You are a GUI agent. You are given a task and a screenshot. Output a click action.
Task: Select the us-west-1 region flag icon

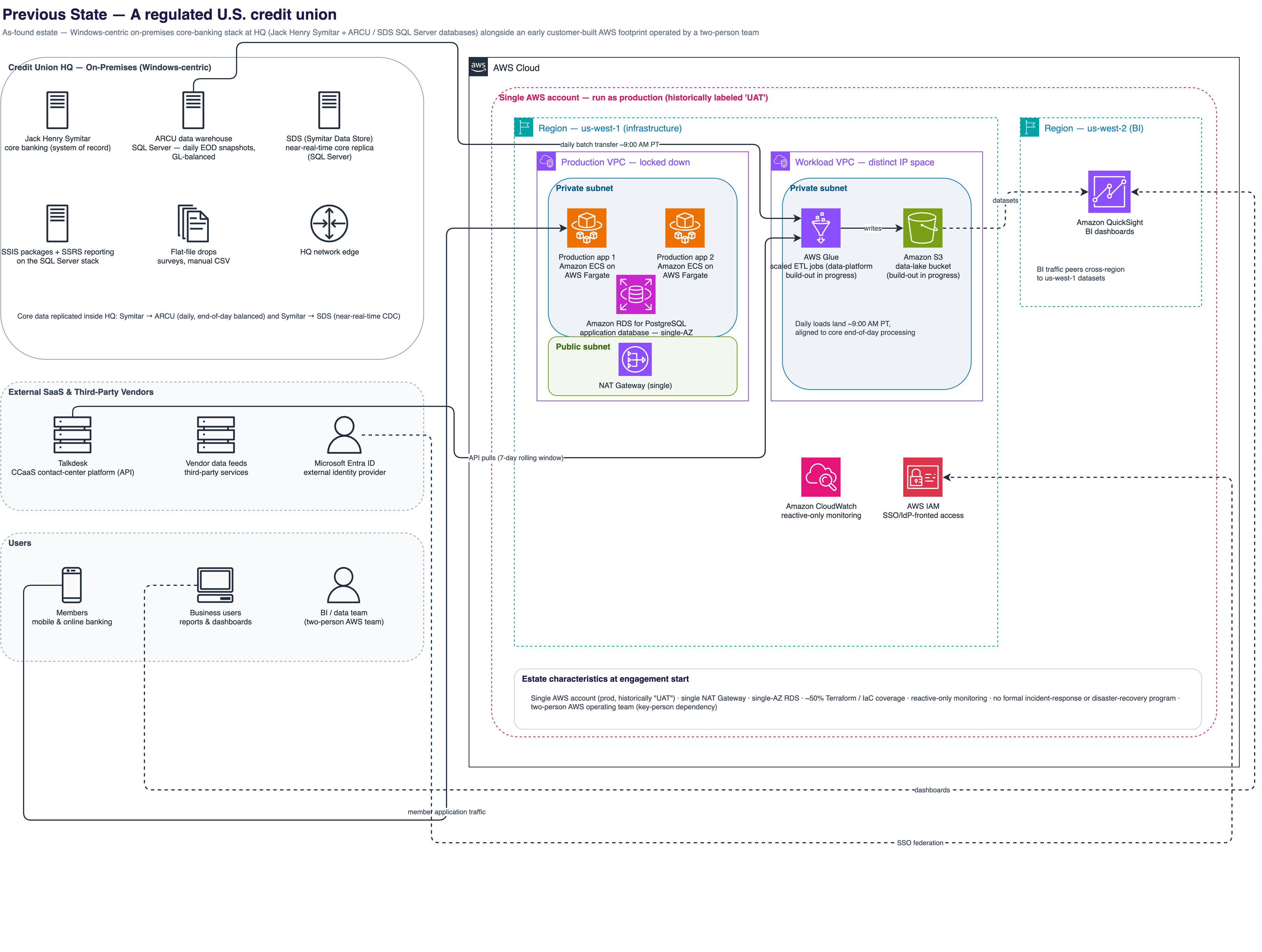pos(524,127)
